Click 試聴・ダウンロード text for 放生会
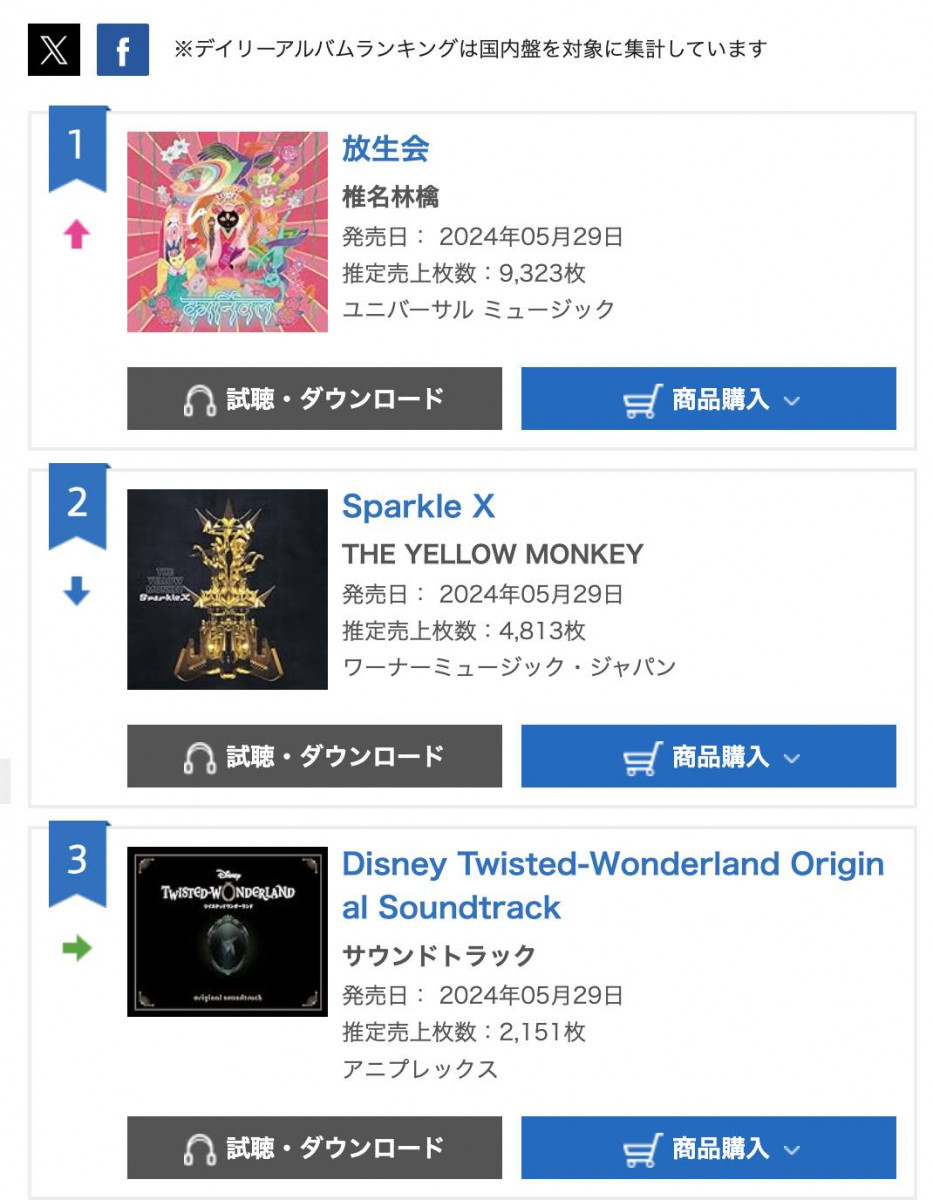Viewport: 933px width, 1200px height. pos(335,399)
